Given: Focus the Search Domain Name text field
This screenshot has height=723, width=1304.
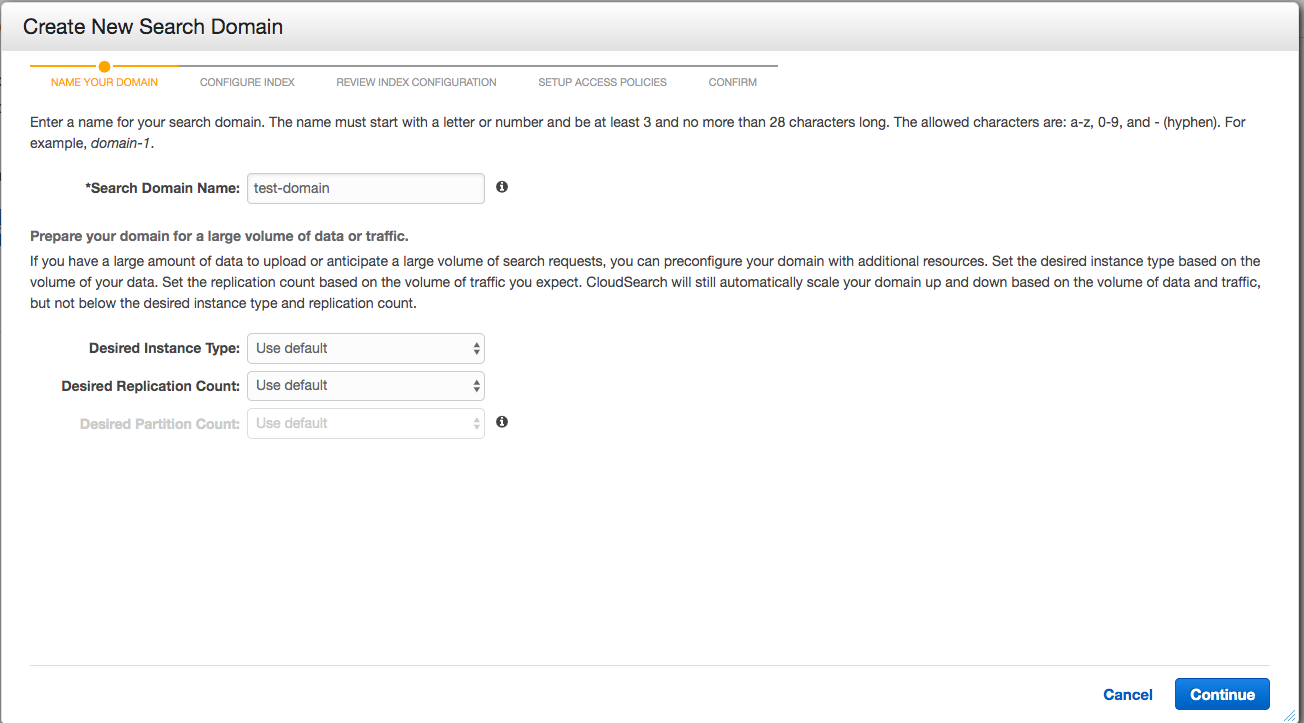Looking at the screenshot, I should click(366, 188).
